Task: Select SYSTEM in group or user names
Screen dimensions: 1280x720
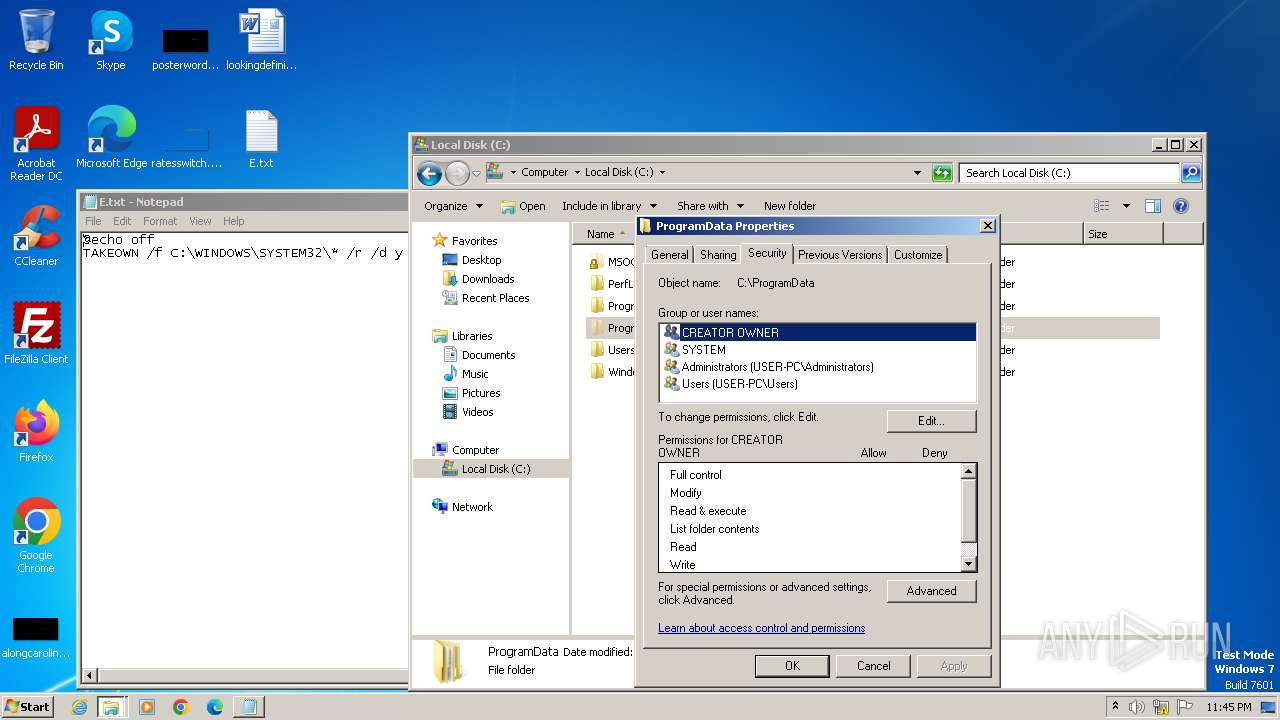Action: click(x=818, y=350)
